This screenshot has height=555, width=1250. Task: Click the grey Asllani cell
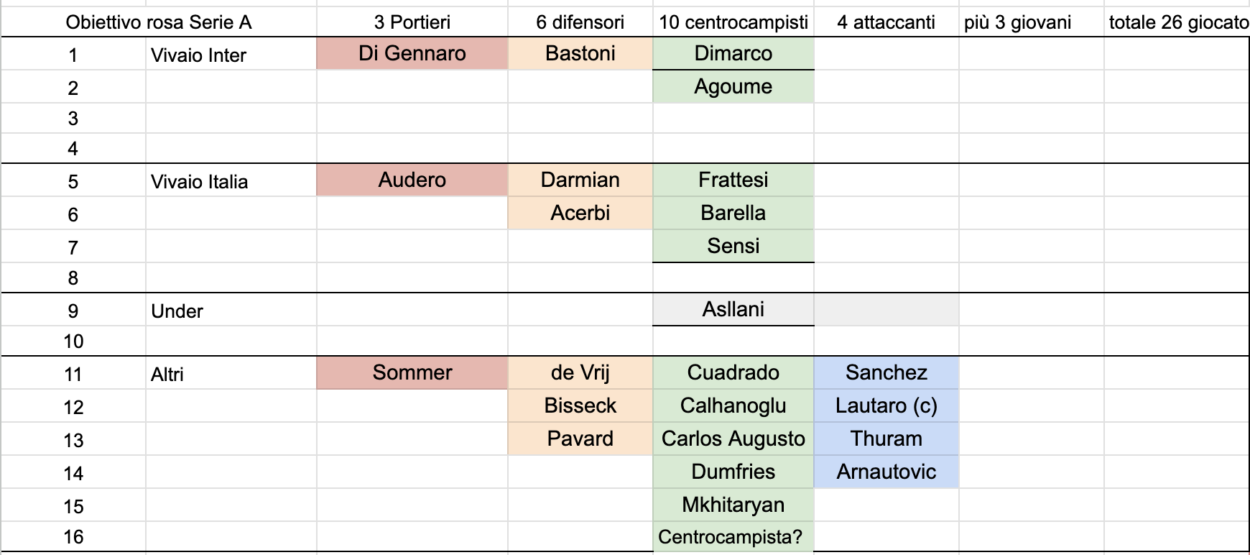point(733,310)
